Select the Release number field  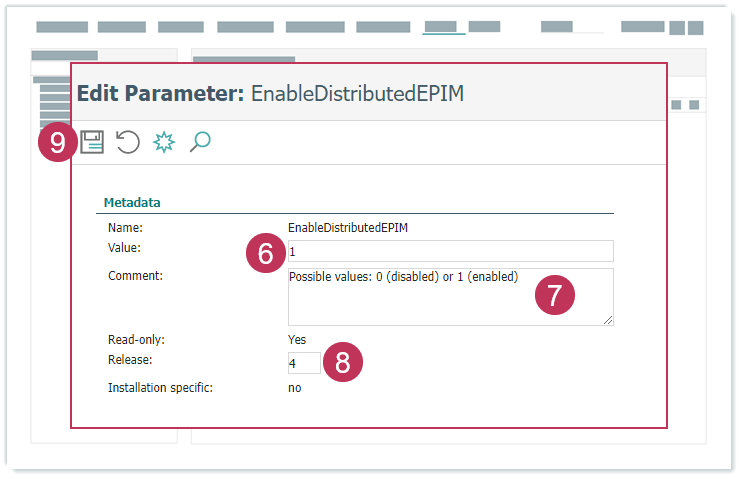coord(304,363)
